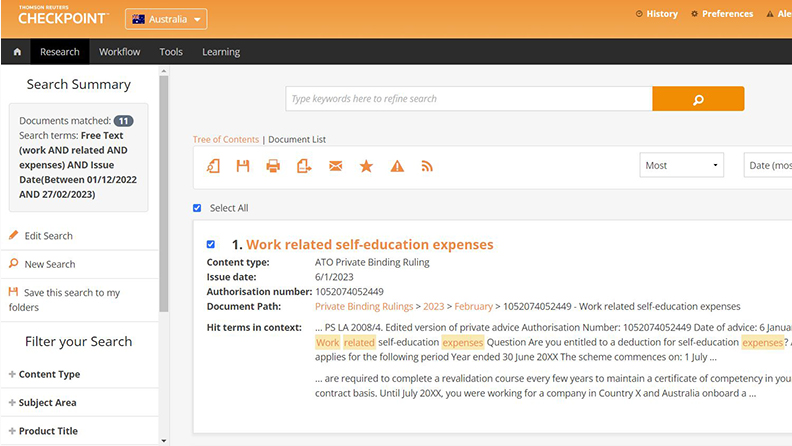Open the RSS feed icon
792x446 pixels.
(x=427, y=166)
